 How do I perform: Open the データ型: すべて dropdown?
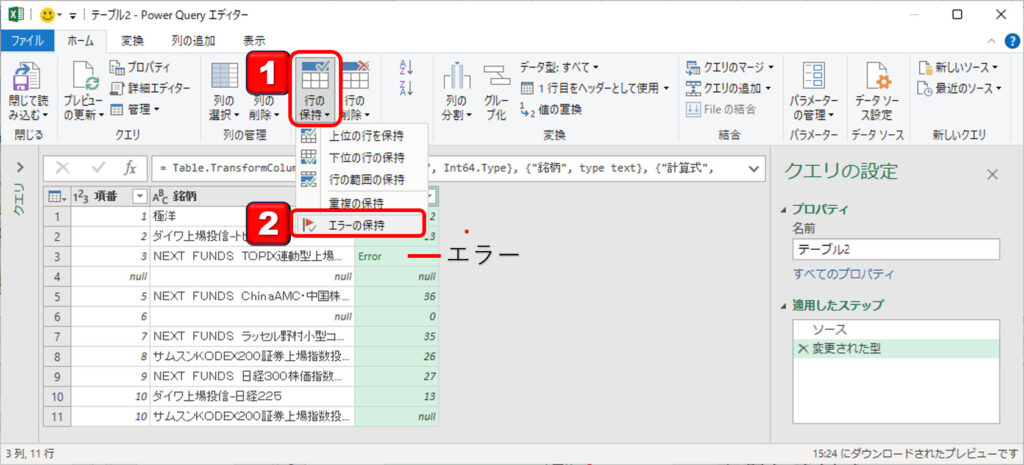pos(560,67)
